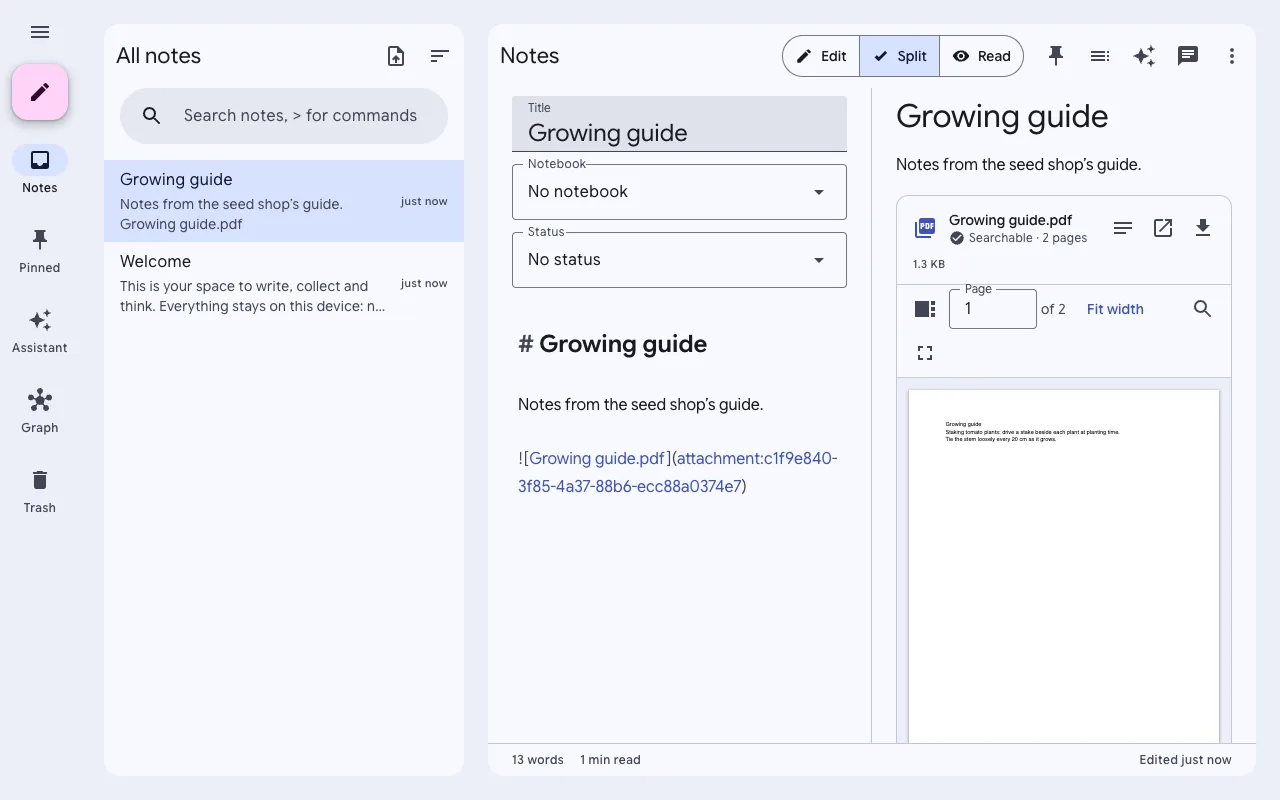Expand the Status dropdown
Image resolution: width=1280 pixels, height=800 pixels.
click(679, 259)
